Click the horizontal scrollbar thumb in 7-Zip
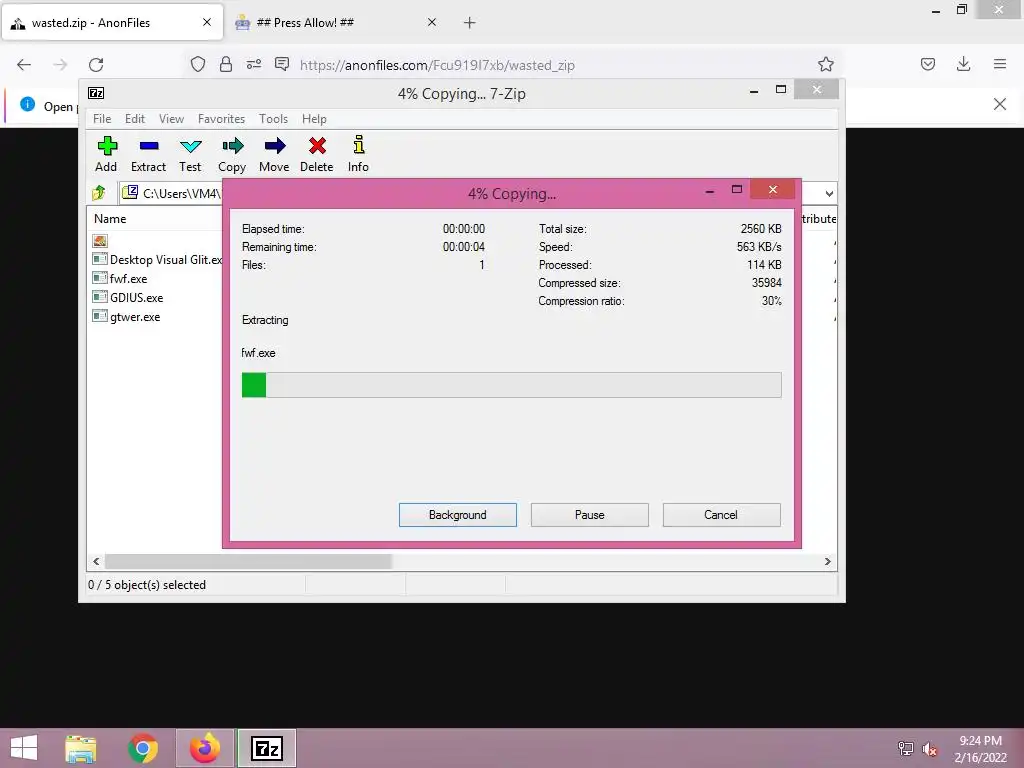1024x768 pixels. click(248, 562)
